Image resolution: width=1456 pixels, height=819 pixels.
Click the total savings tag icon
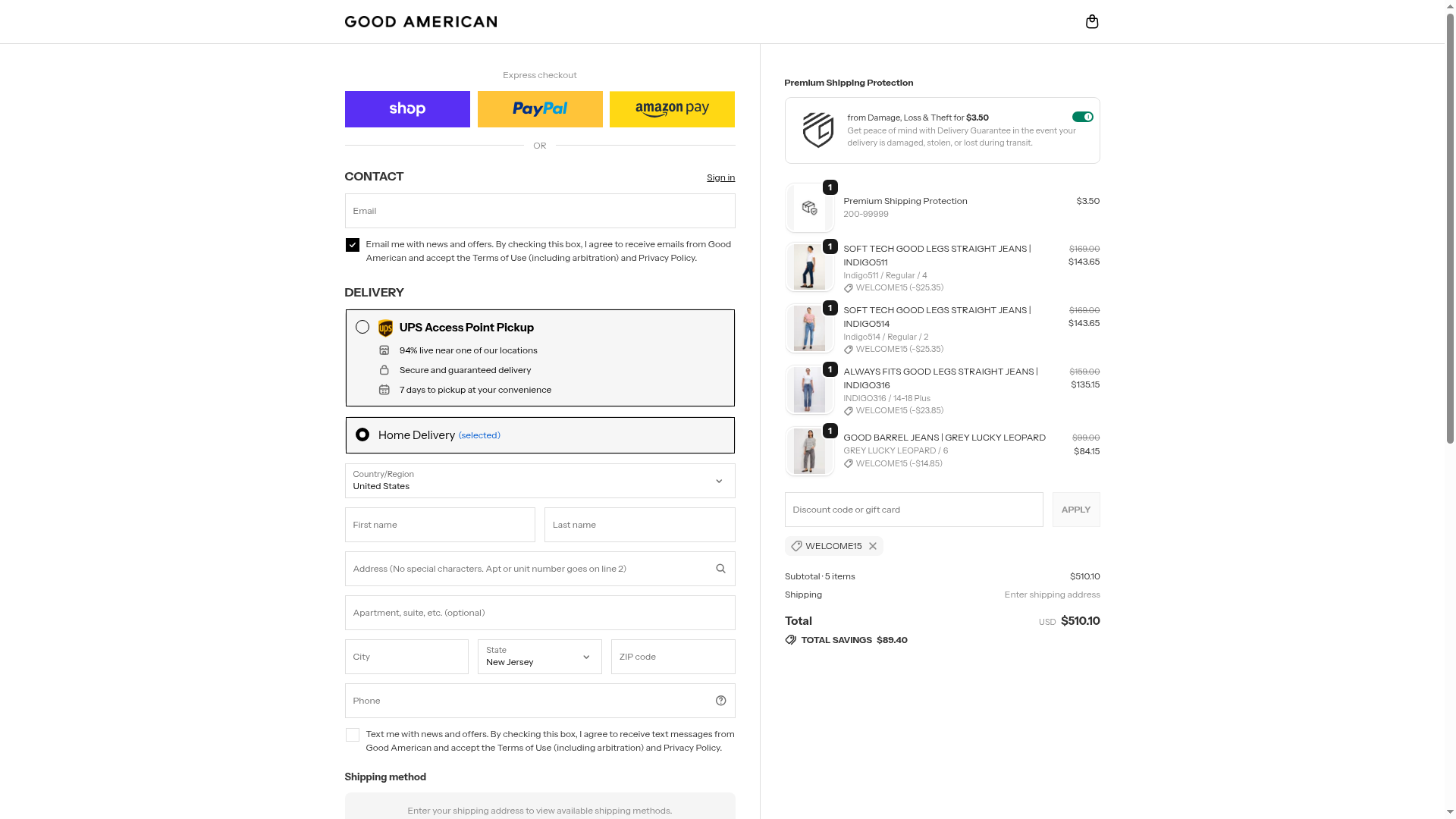click(791, 640)
